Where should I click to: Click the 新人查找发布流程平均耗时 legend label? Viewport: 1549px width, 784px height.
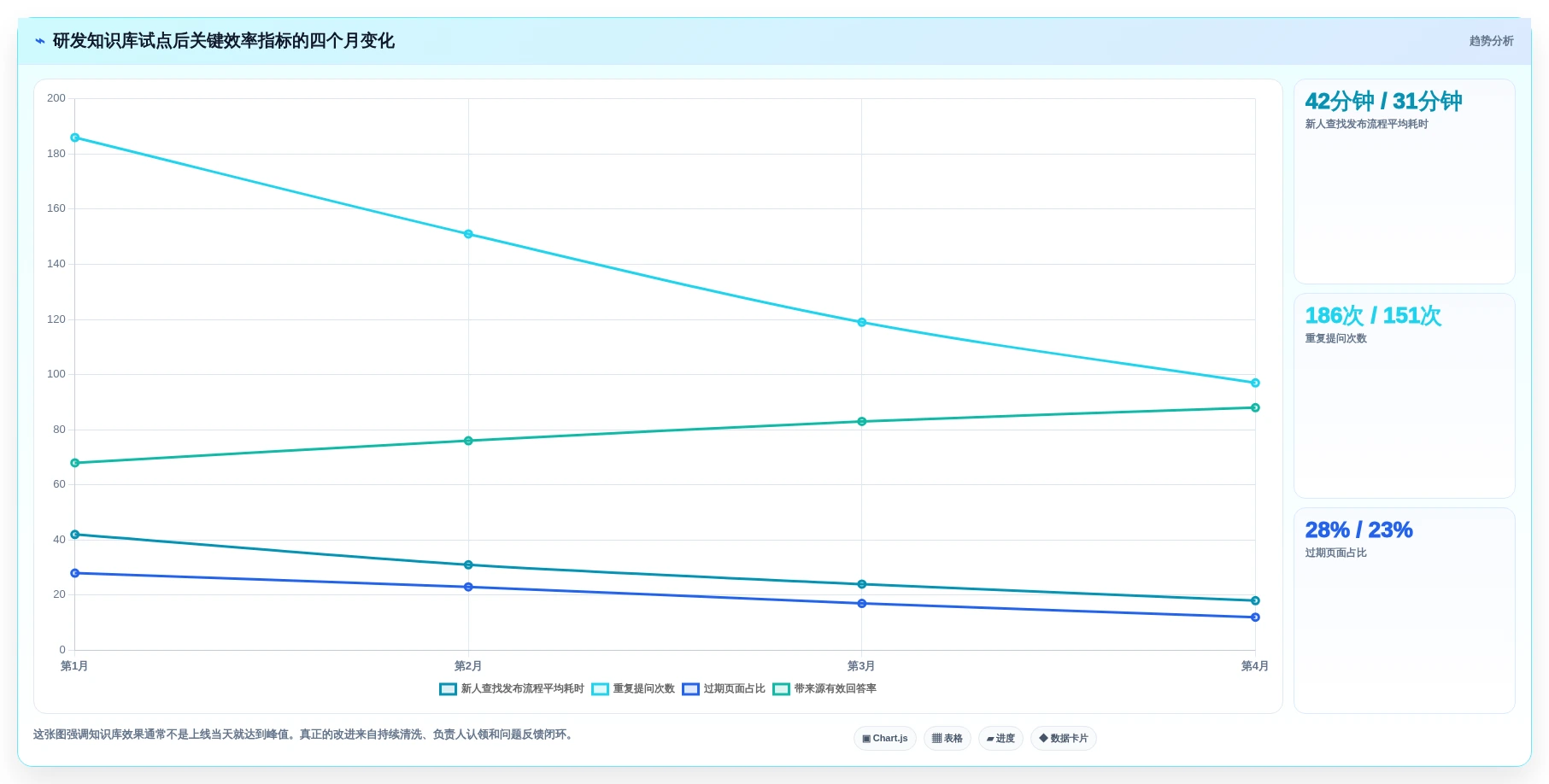pyautogui.click(x=523, y=688)
